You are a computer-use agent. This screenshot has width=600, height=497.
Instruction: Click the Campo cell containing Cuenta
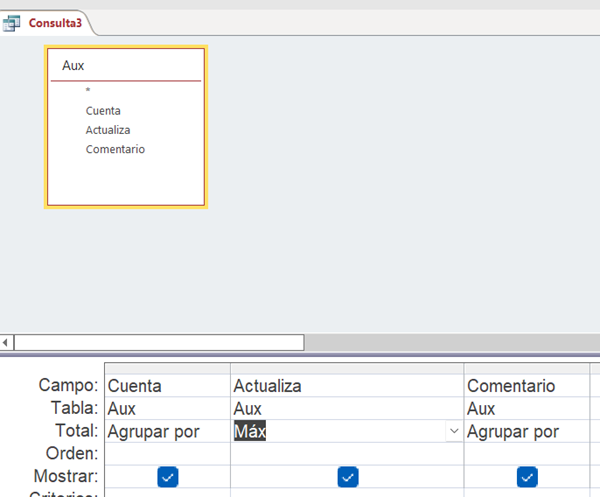click(168, 386)
